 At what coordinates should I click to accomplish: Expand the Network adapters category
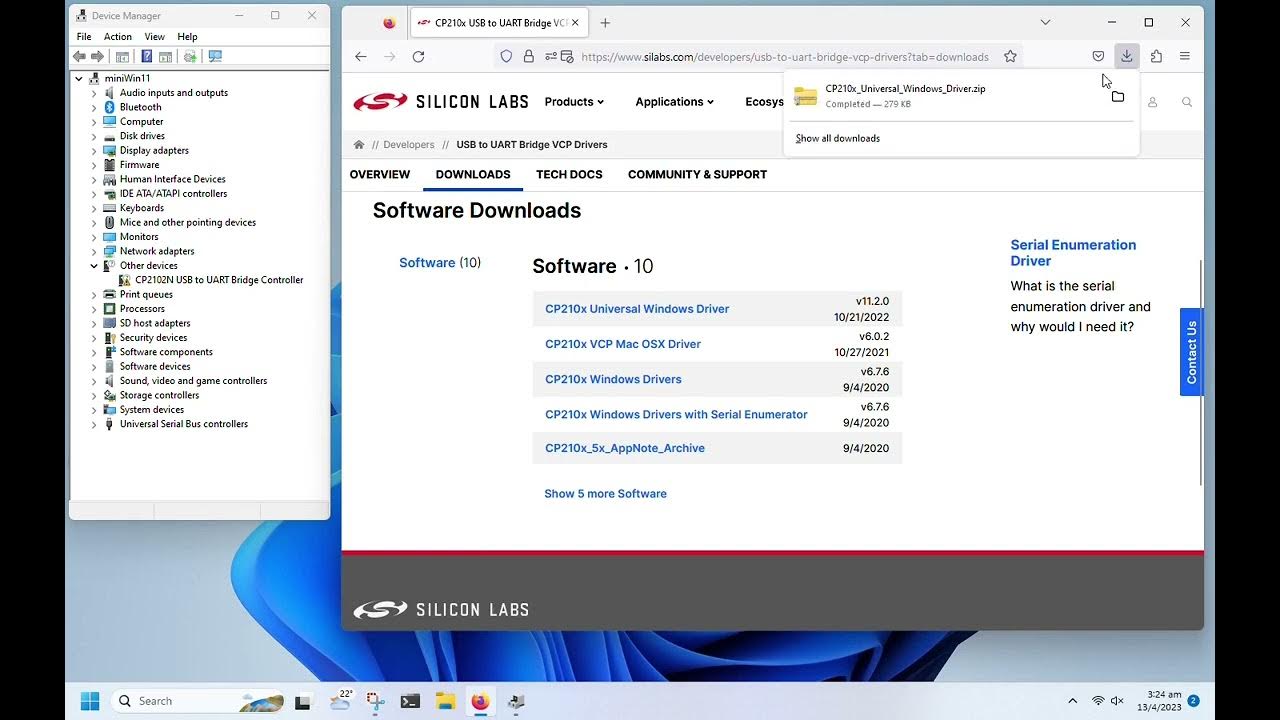coord(94,251)
